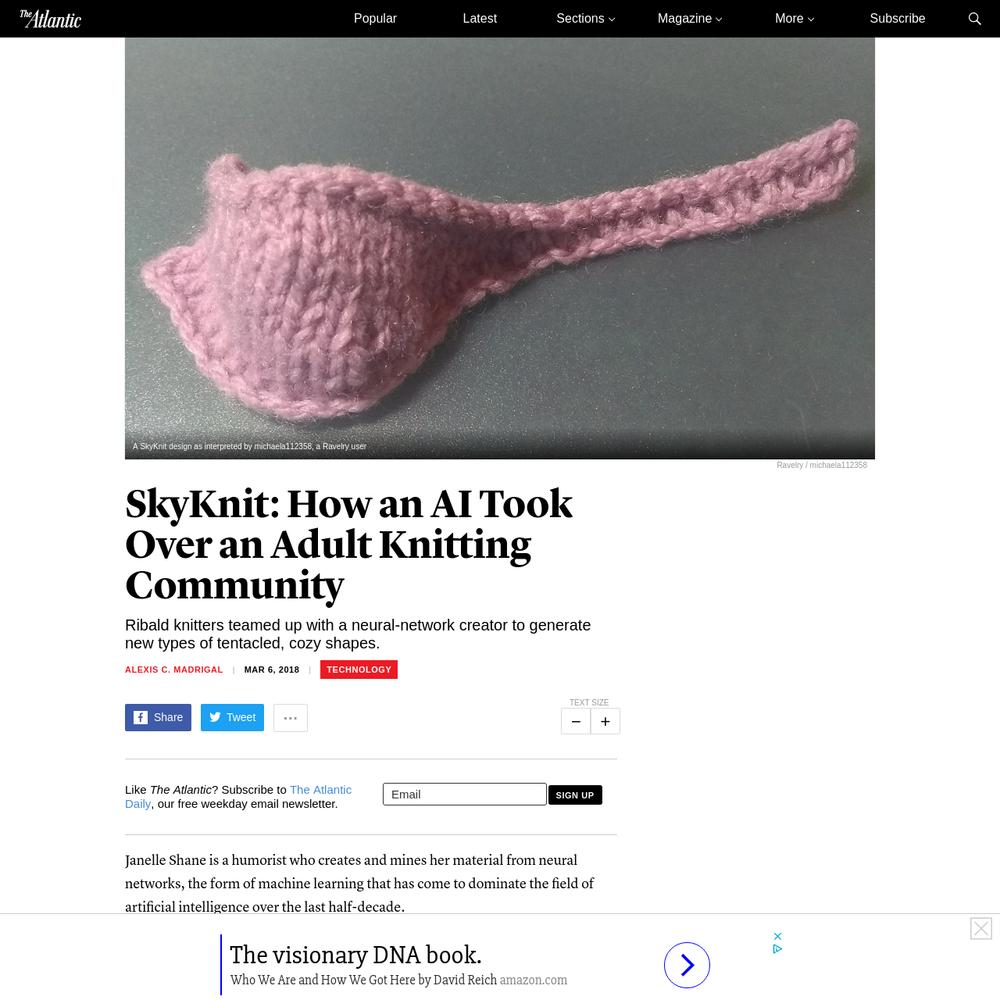
Task: Expand the Magazine dropdown
Action: [x=689, y=18]
